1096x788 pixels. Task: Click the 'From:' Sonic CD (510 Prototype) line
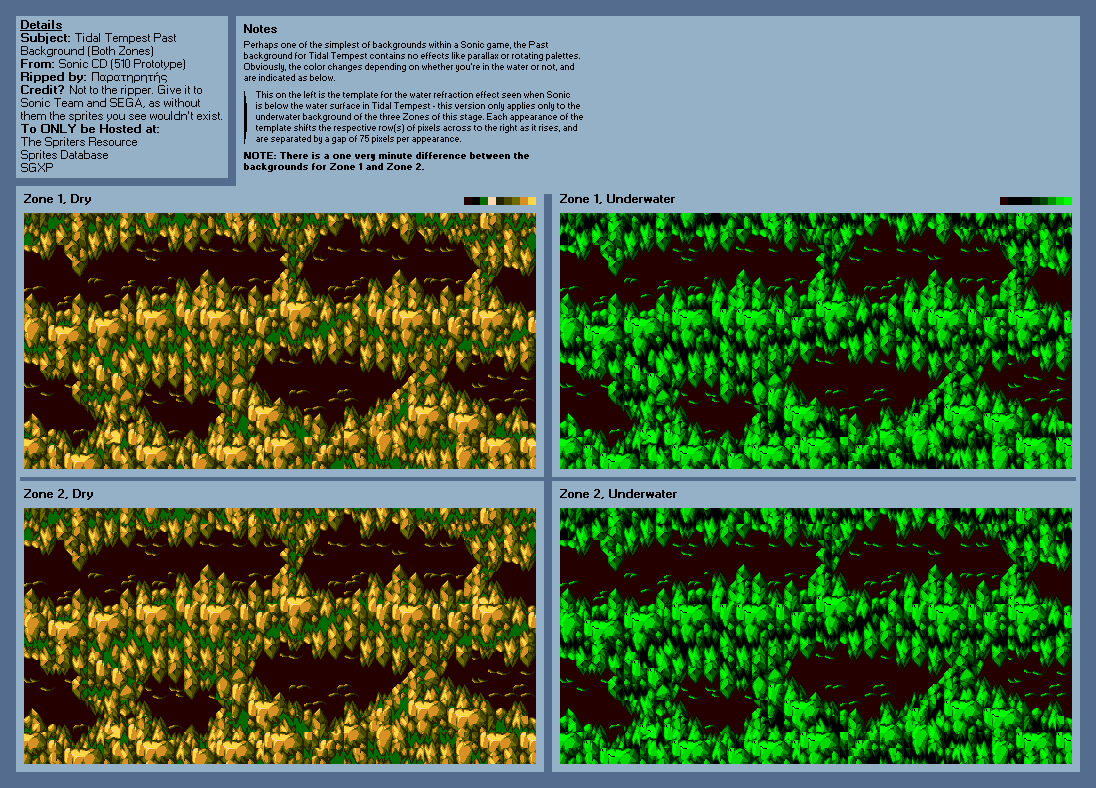(x=103, y=64)
